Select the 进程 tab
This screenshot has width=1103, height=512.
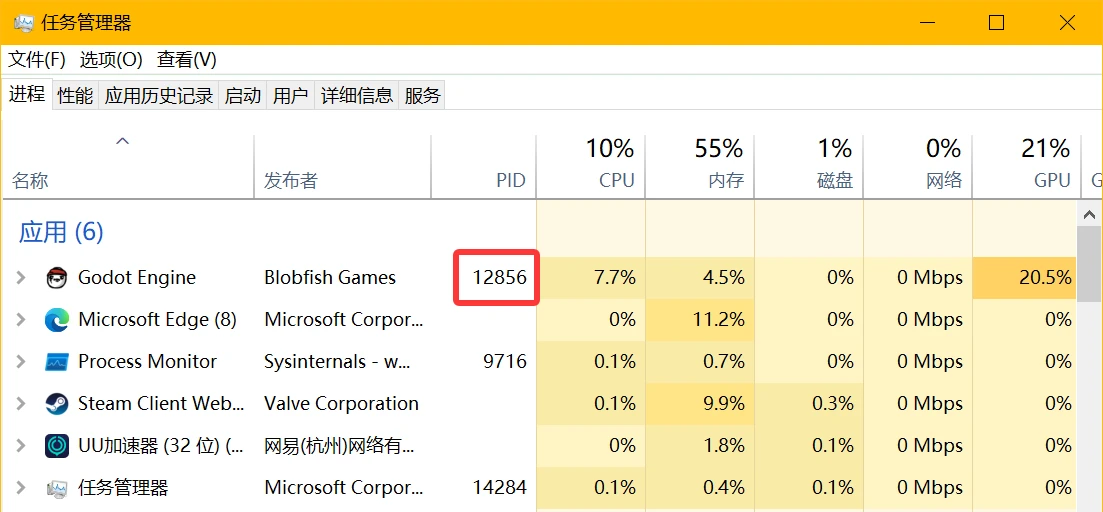pyautogui.click(x=27, y=94)
